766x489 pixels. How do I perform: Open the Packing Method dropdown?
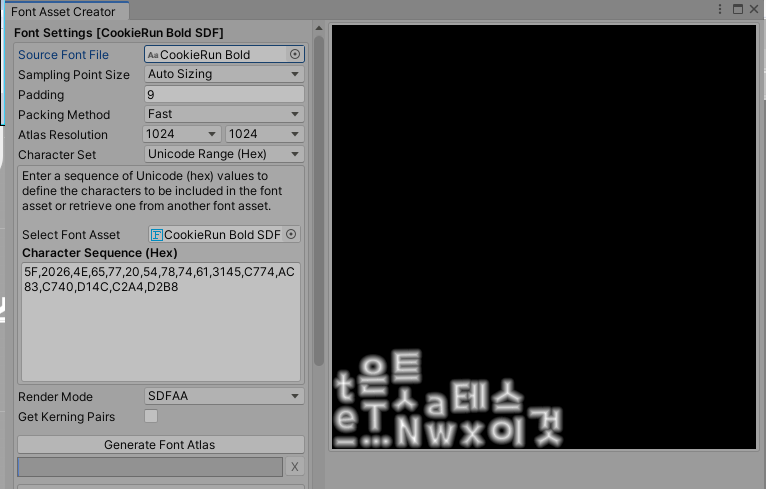click(x=224, y=114)
